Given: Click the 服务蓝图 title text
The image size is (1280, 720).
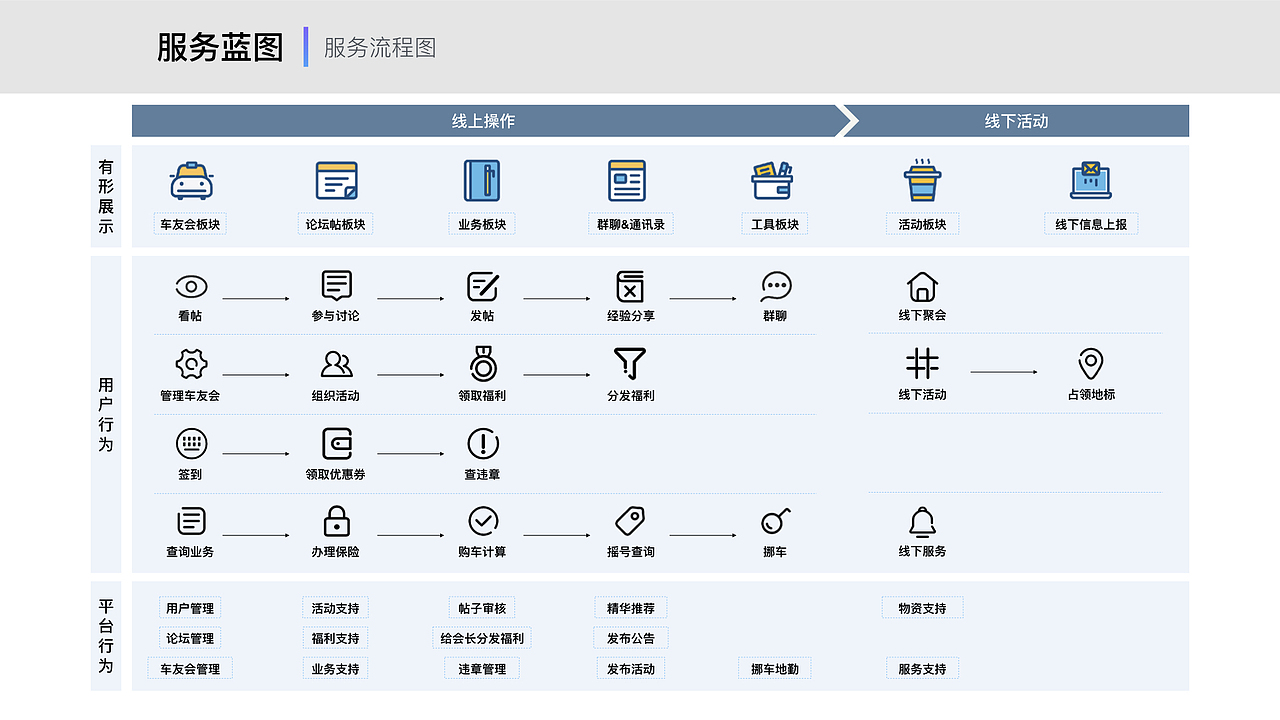Looking at the screenshot, I should pyautogui.click(x=220, y=47).
